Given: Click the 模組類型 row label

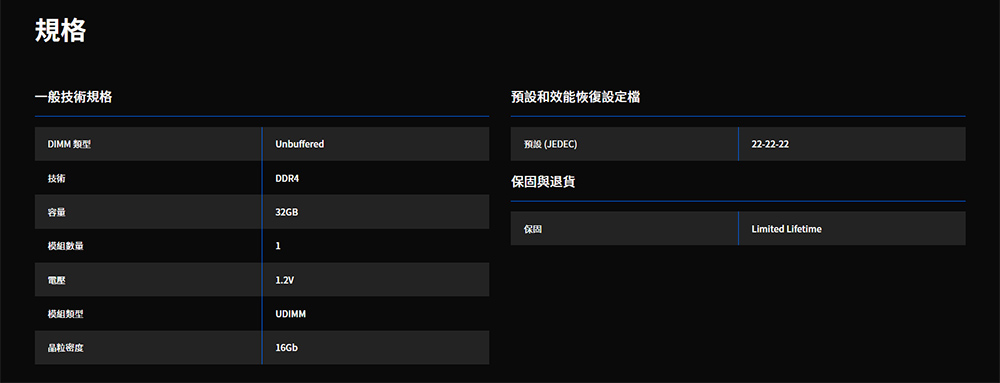Looking at the screenshot, I should click(66, 314).
